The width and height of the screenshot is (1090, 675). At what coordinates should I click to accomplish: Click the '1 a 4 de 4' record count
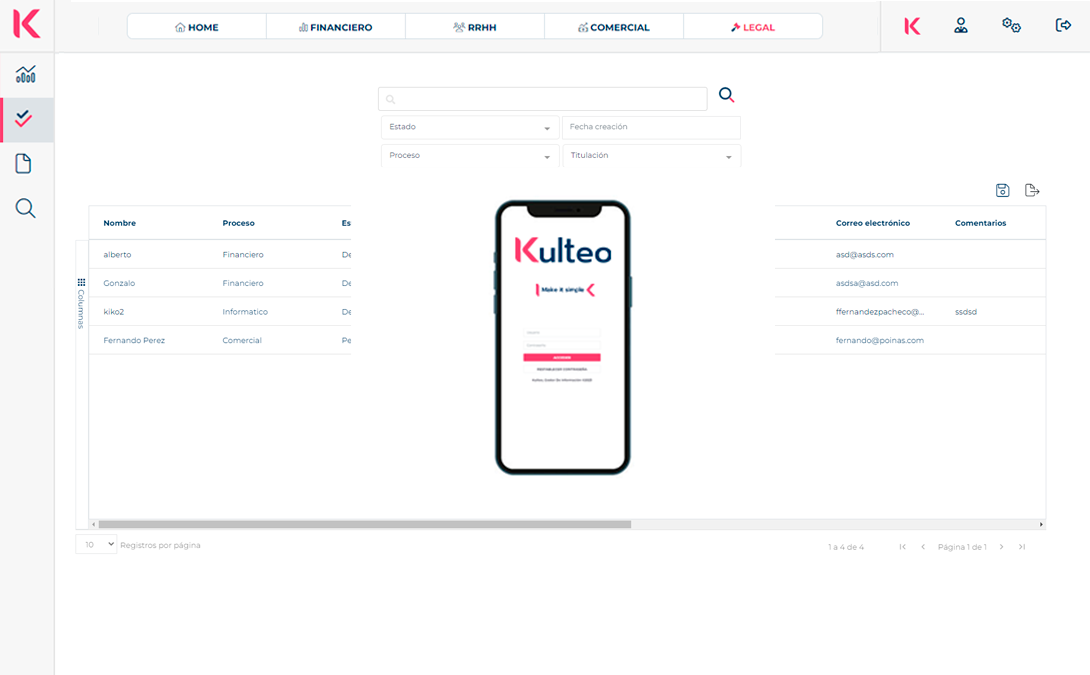pyautogui.click(x=846, y=547)
